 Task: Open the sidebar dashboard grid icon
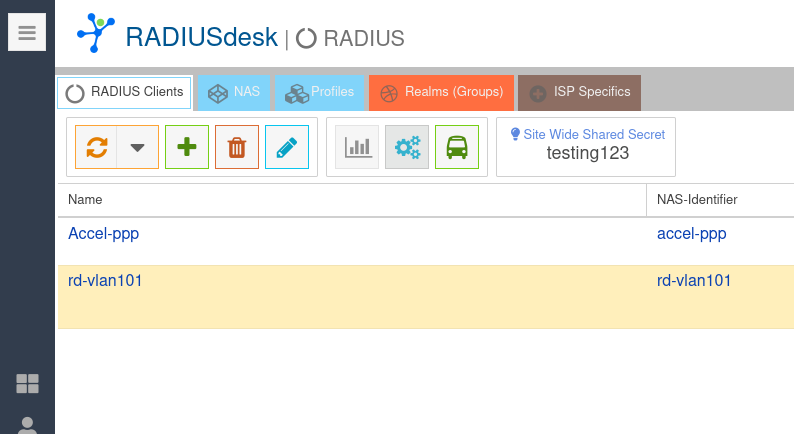[x=27, y=384]
